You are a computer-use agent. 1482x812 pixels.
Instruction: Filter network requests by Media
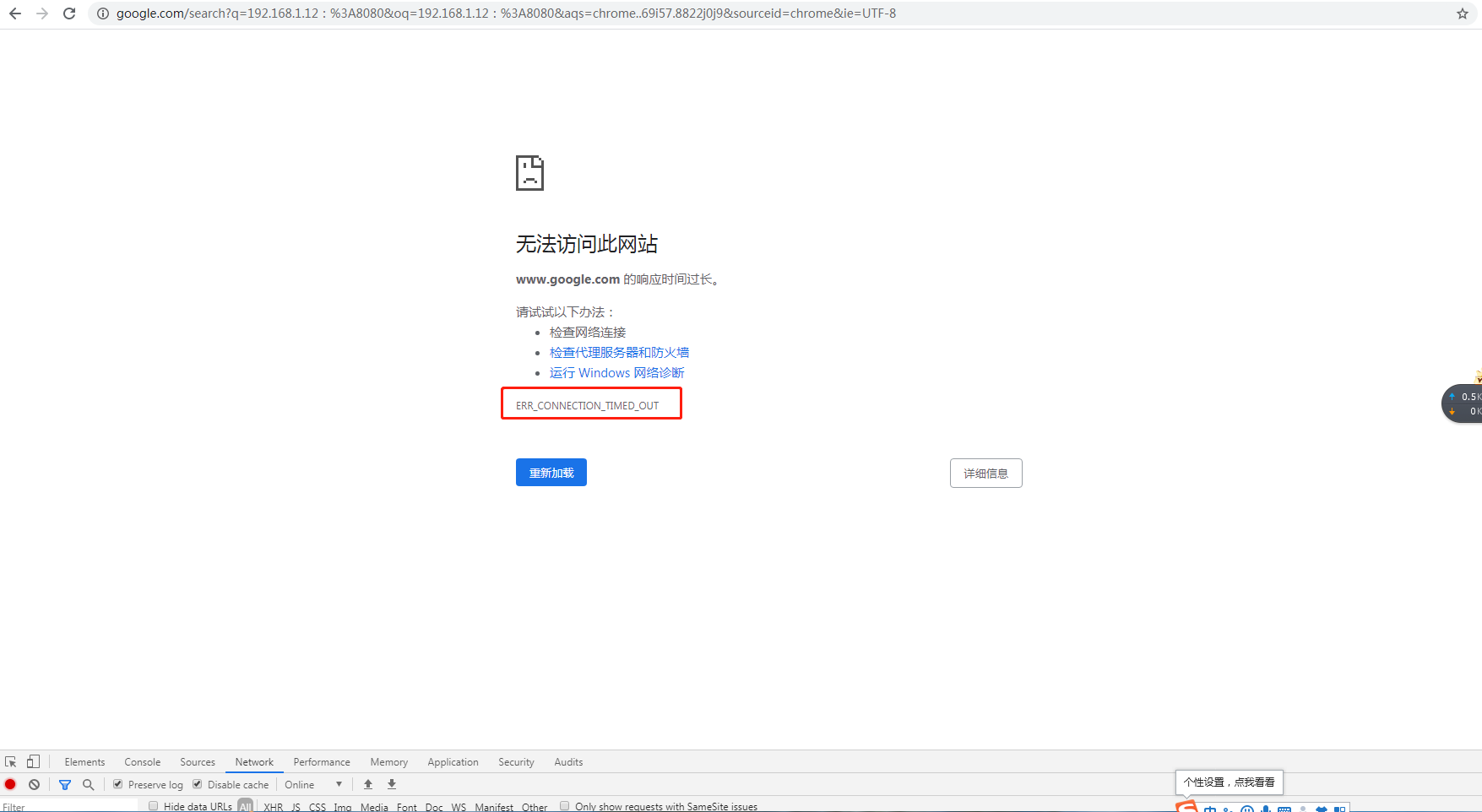coord(374,807)
